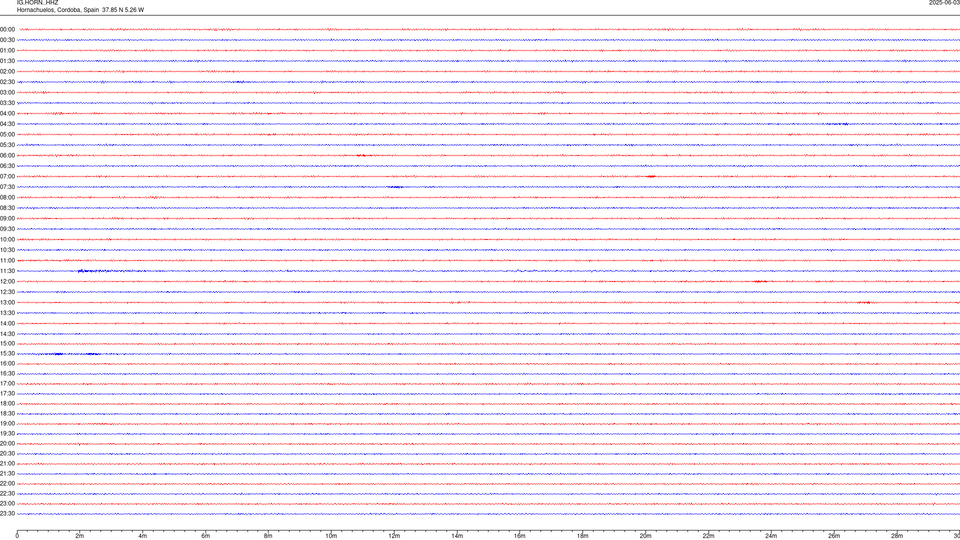
Task: Choose the "07:30" row label
Action: pyautogui.click(x=7, y=187)
